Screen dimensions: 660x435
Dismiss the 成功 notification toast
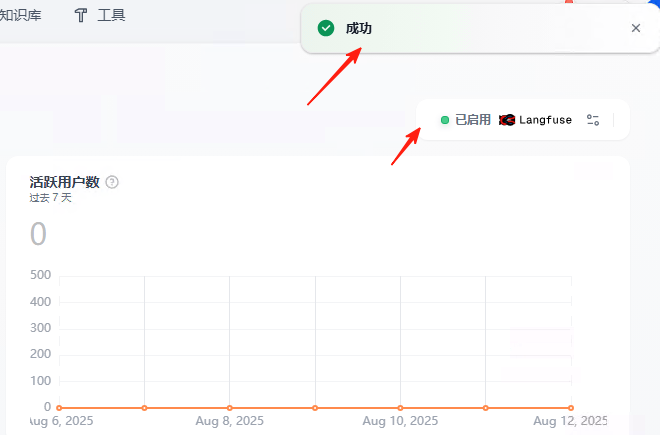(636, 28)
